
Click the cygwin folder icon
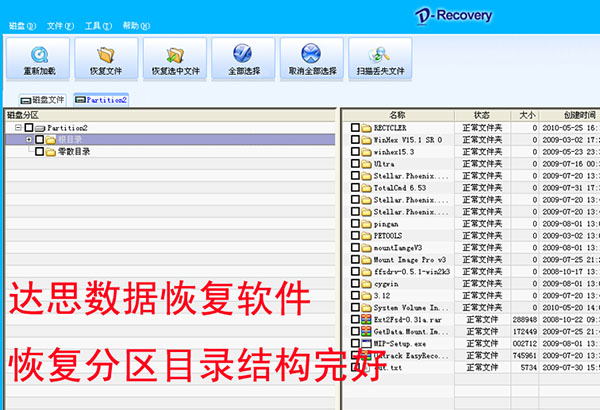366,284
